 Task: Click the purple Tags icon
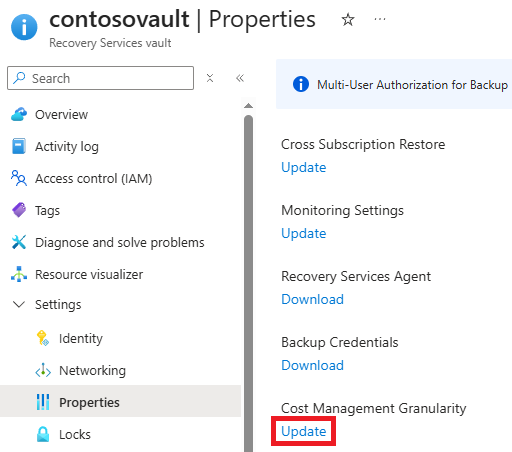(x=19, y=210)
